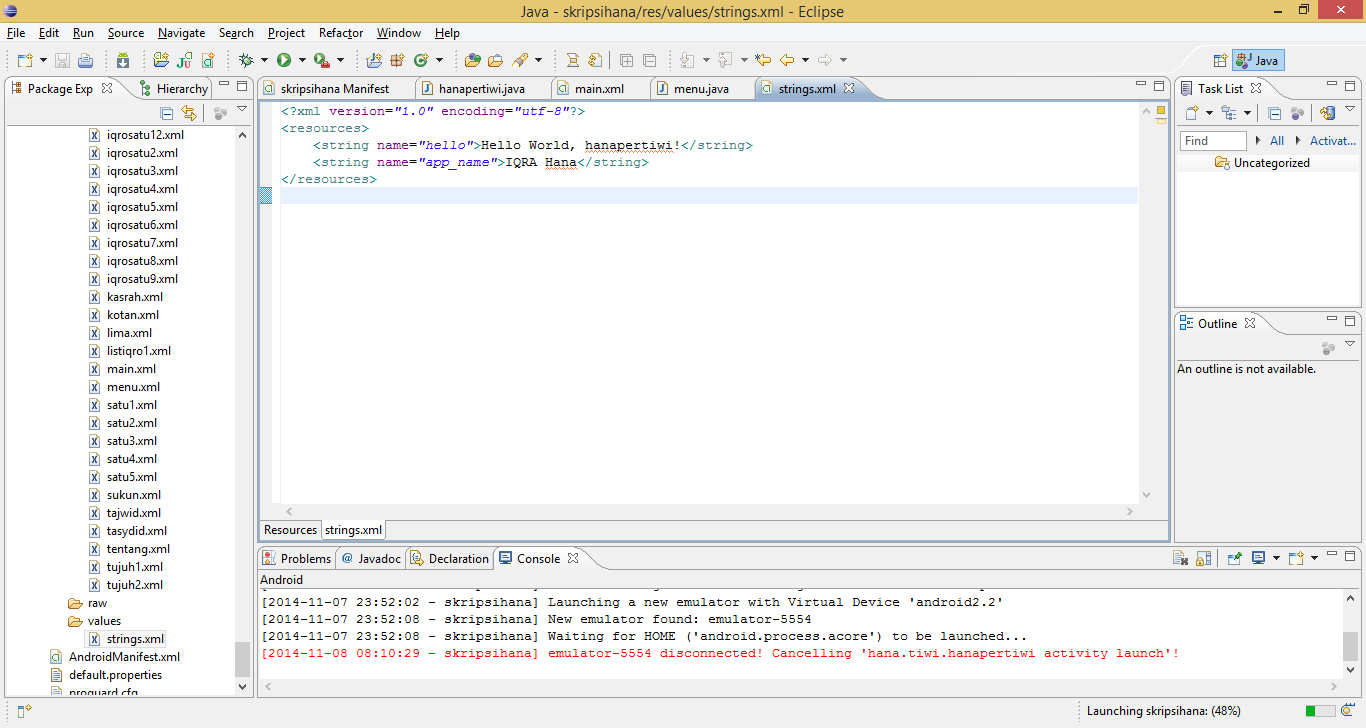Click the New Java Class icon
The height and width of the screenshot is (728, 1366).
tap(422, 60)
